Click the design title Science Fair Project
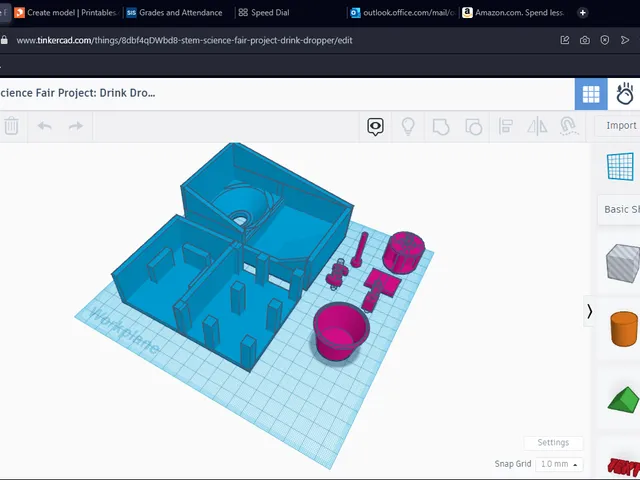Screen dimensions: 640x480 pos(78,93)
